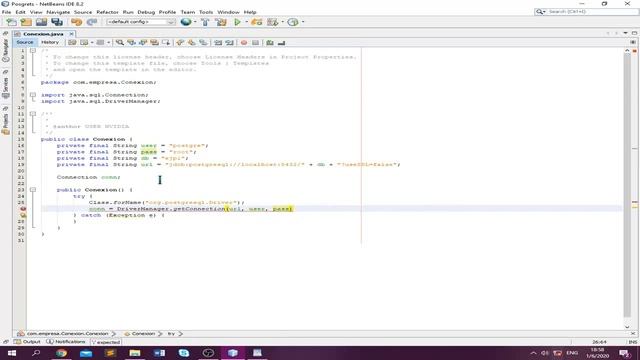
Task: Click the Build Project hammer icon
Action: [x=205, y=22]
